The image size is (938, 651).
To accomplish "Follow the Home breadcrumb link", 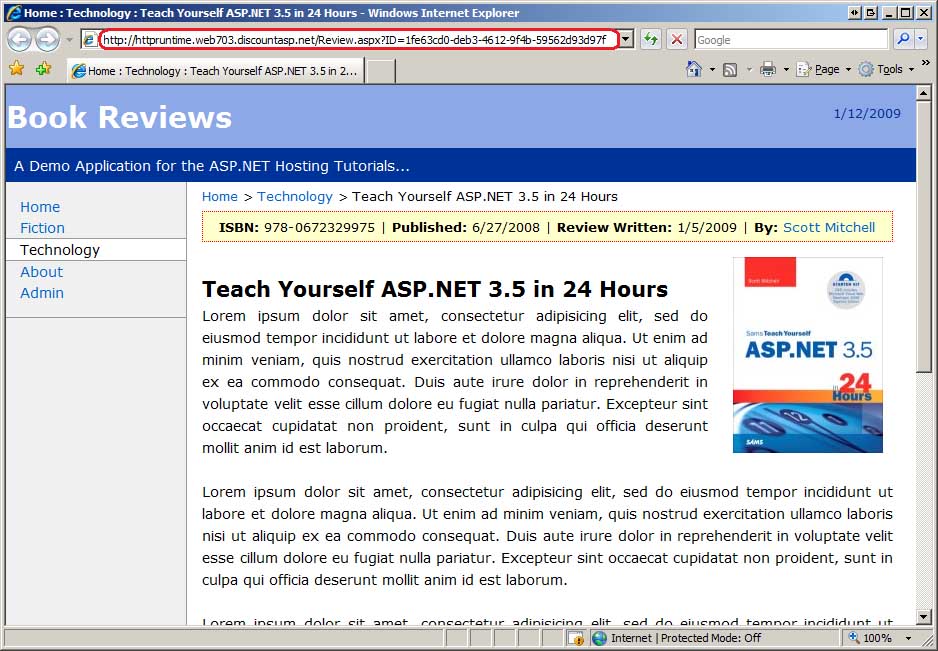I will (x=220, y=196).
